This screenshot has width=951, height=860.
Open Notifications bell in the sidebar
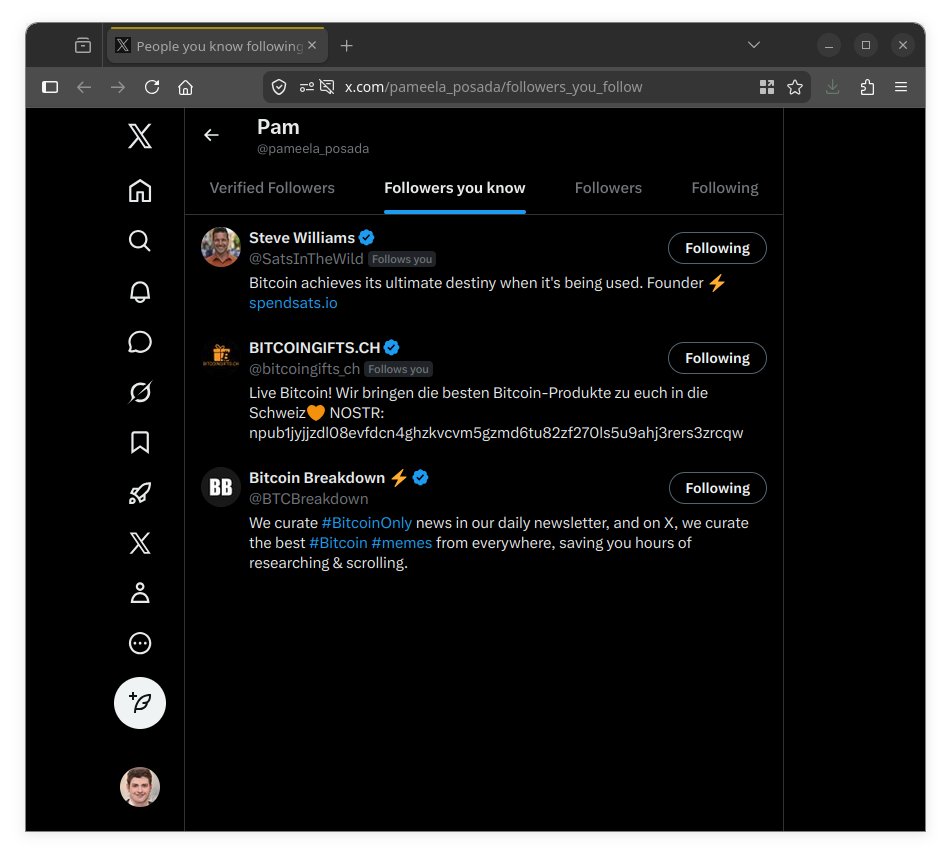click(x=139, y=292)
